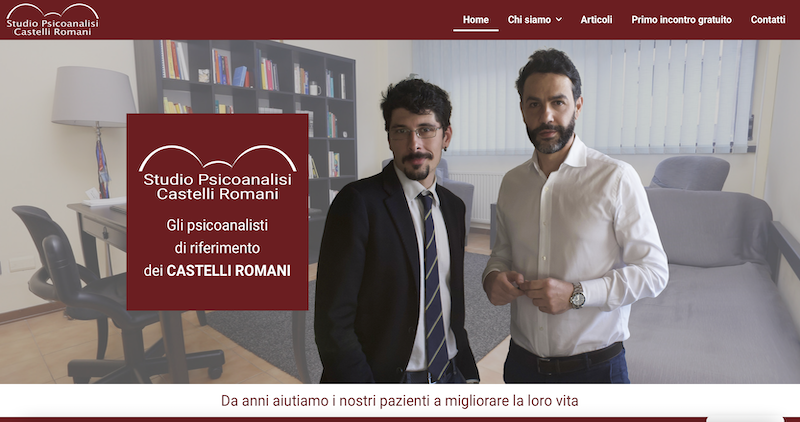The height and width of the screenshot is (422, 800).
Task: Click the Studio Psicoanalisi name inside the red box
Action: [217, 186]
